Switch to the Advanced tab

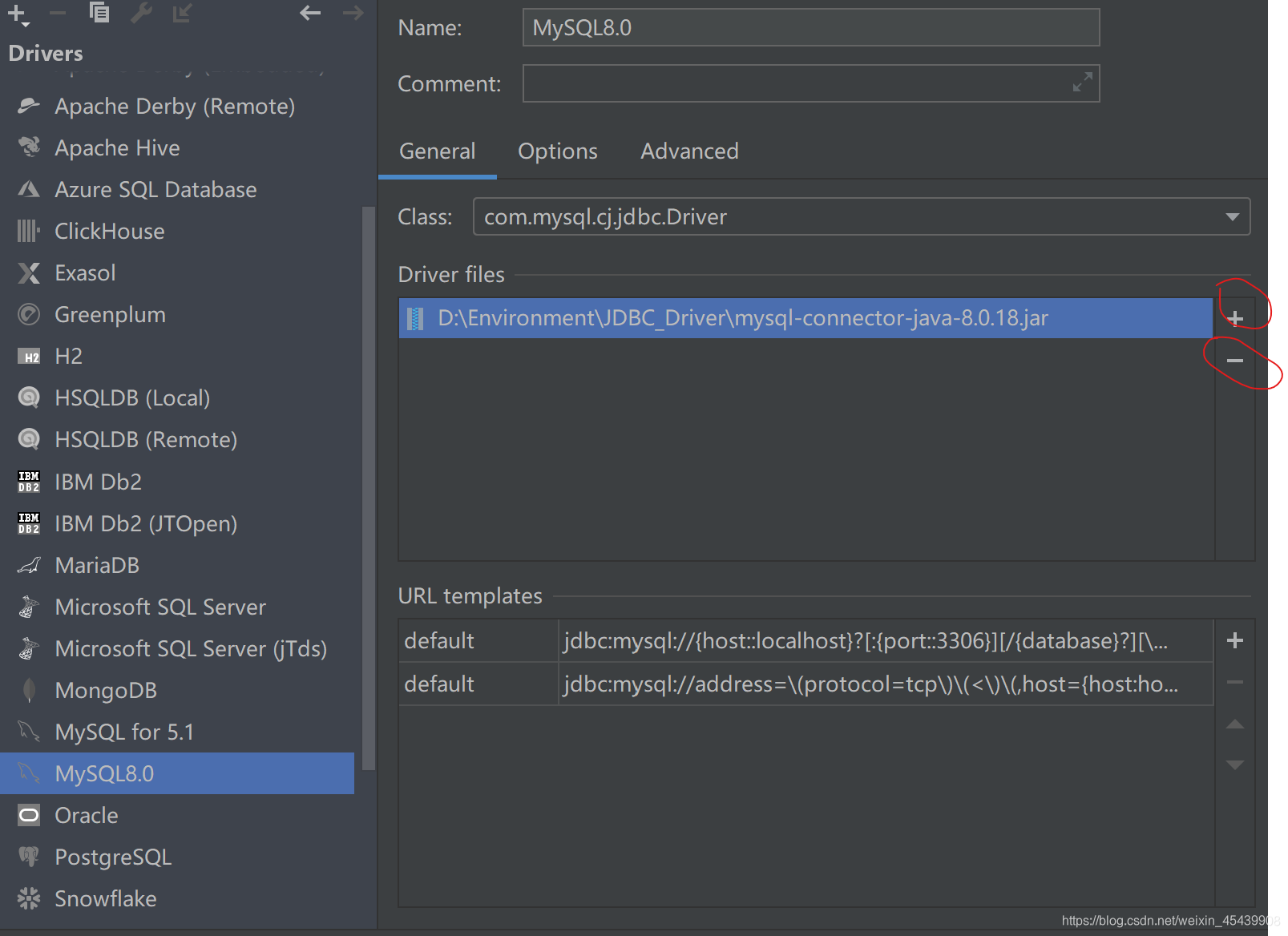[x=689, y=151]
